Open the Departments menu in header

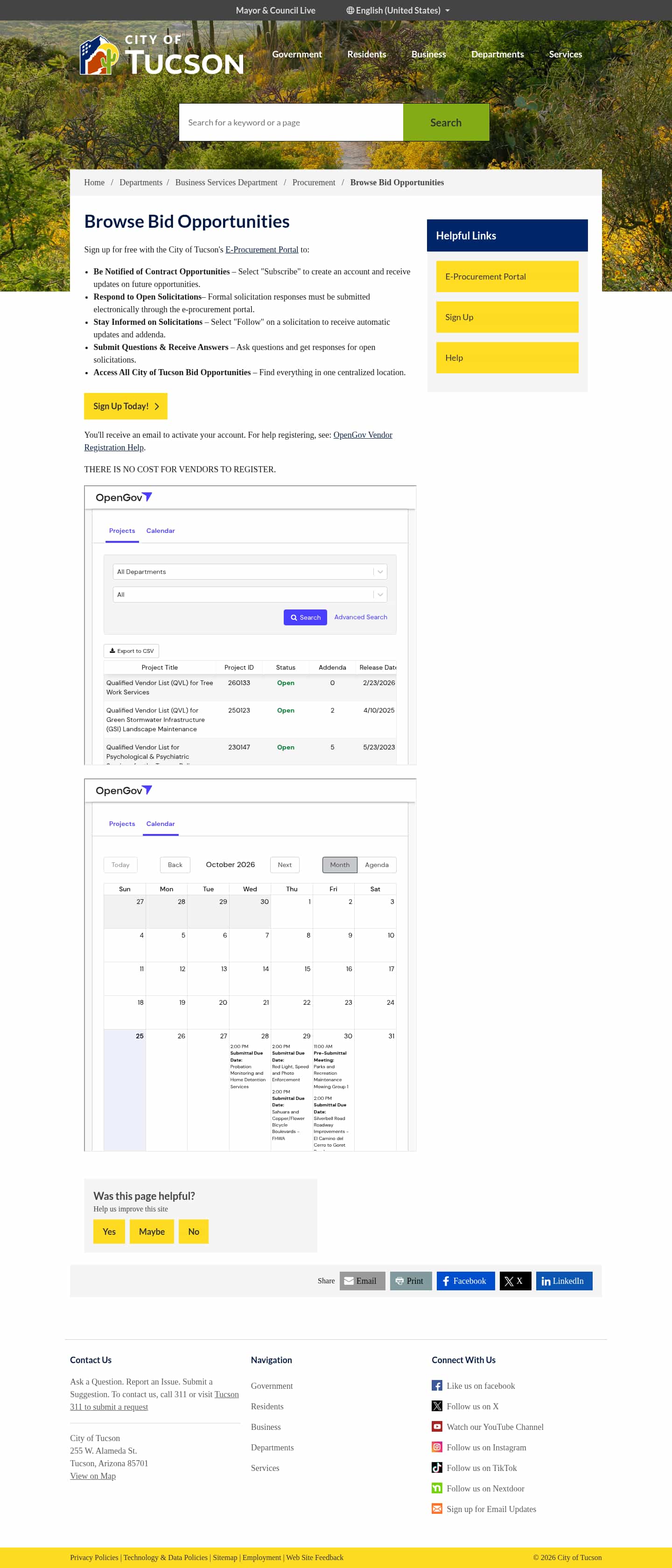(497, 54)
